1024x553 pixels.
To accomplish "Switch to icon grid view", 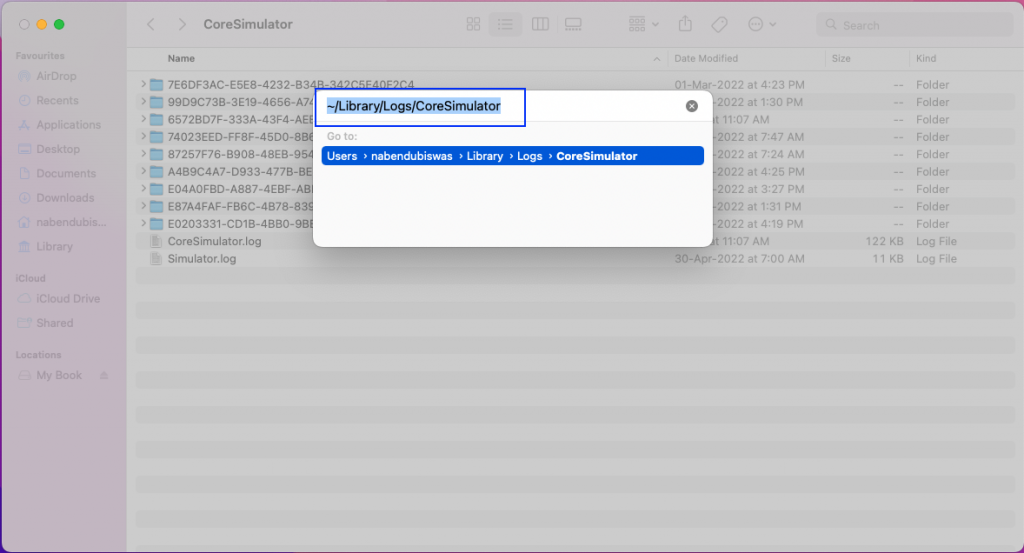I will coord(473,25).
